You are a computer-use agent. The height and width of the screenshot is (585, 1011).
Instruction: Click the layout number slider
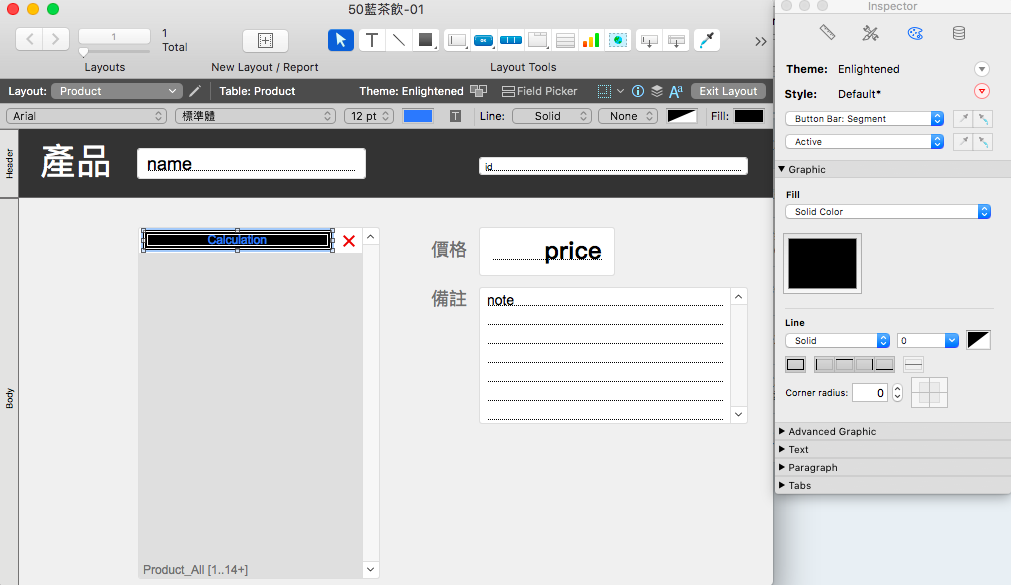(84, 52)
